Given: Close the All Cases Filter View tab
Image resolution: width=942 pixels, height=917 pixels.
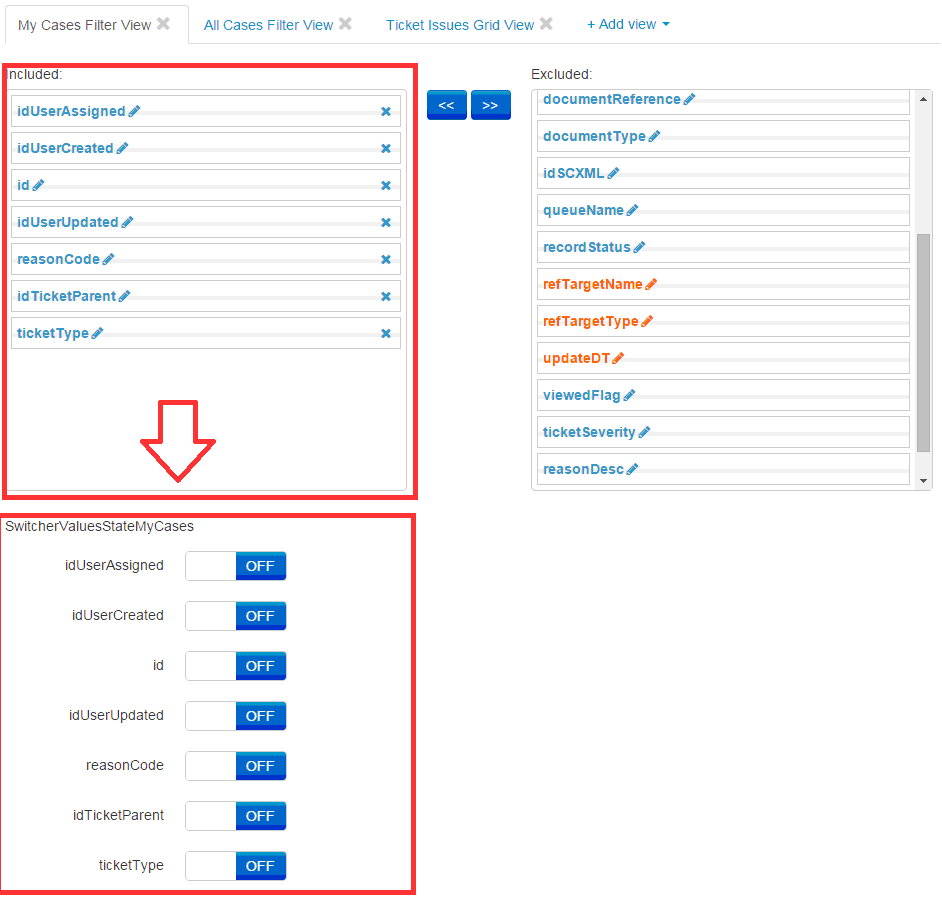Looking at the screenshot, I should point(345,24).
